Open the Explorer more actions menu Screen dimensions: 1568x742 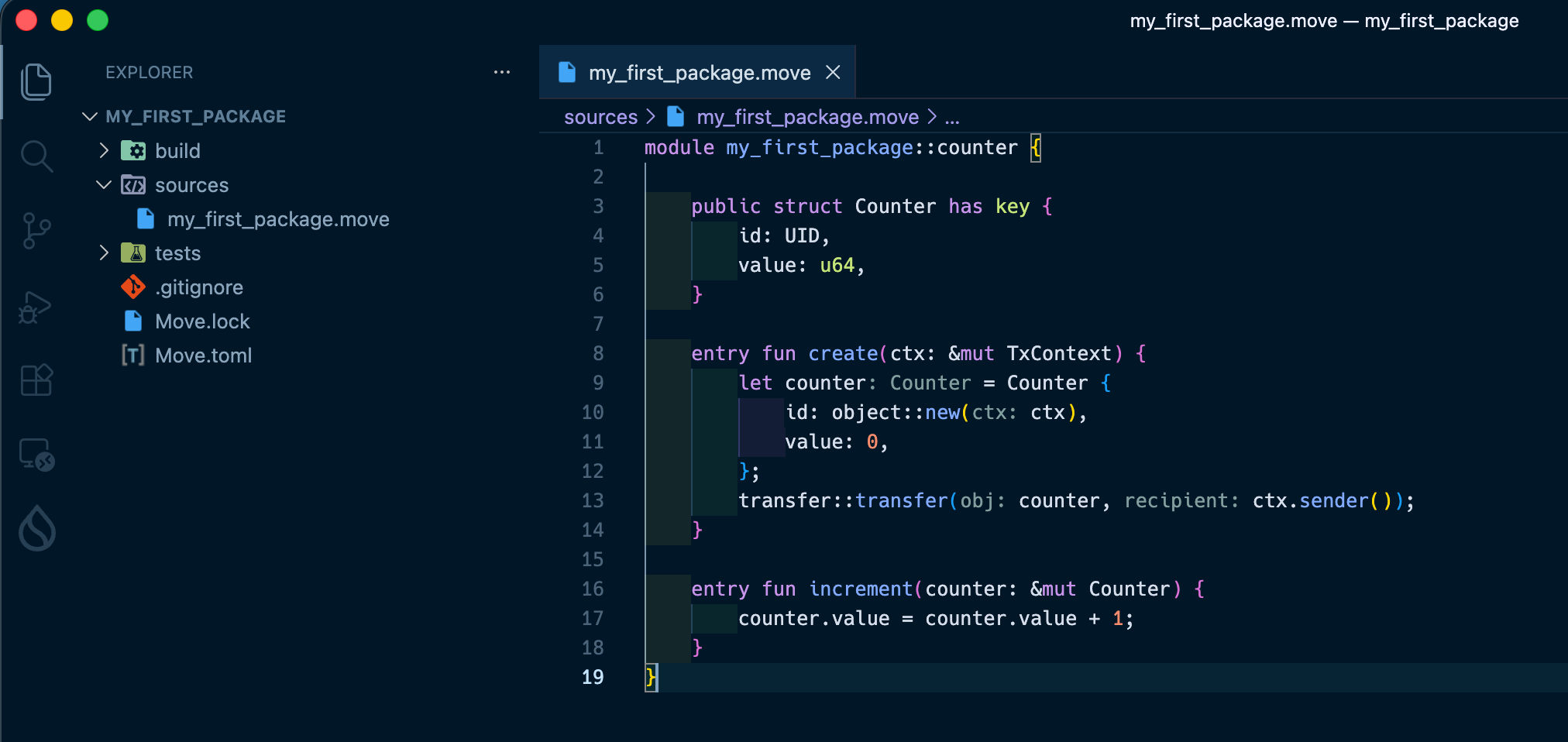pos(501,72)
